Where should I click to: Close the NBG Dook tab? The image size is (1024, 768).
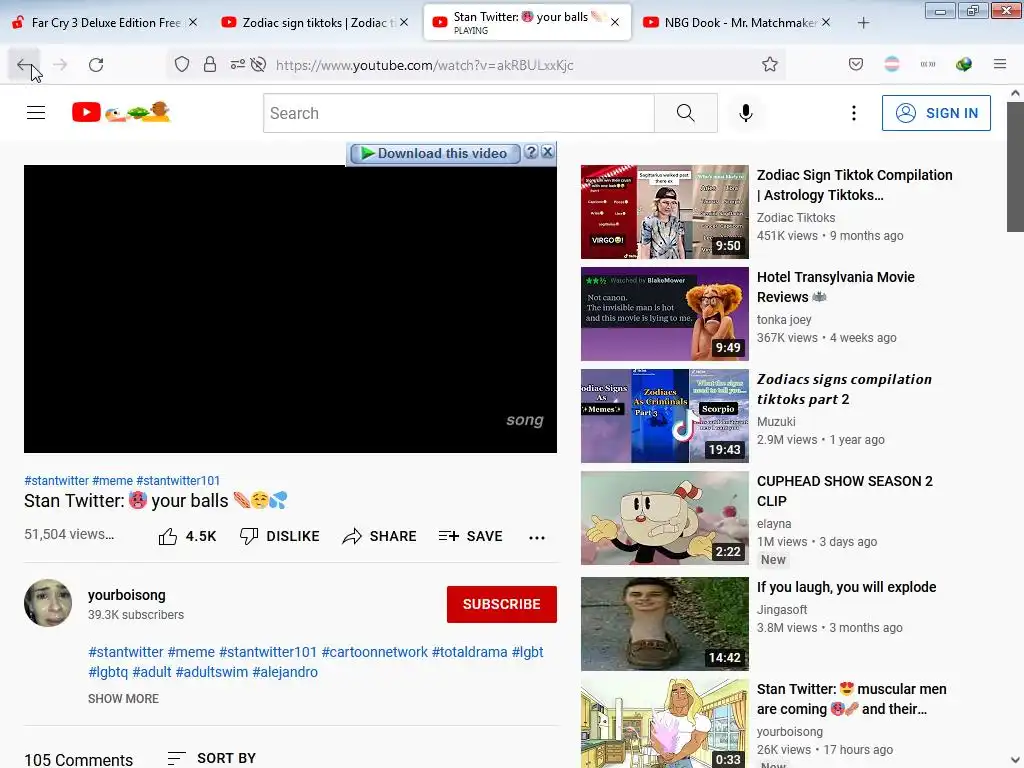tap(826, 22)
